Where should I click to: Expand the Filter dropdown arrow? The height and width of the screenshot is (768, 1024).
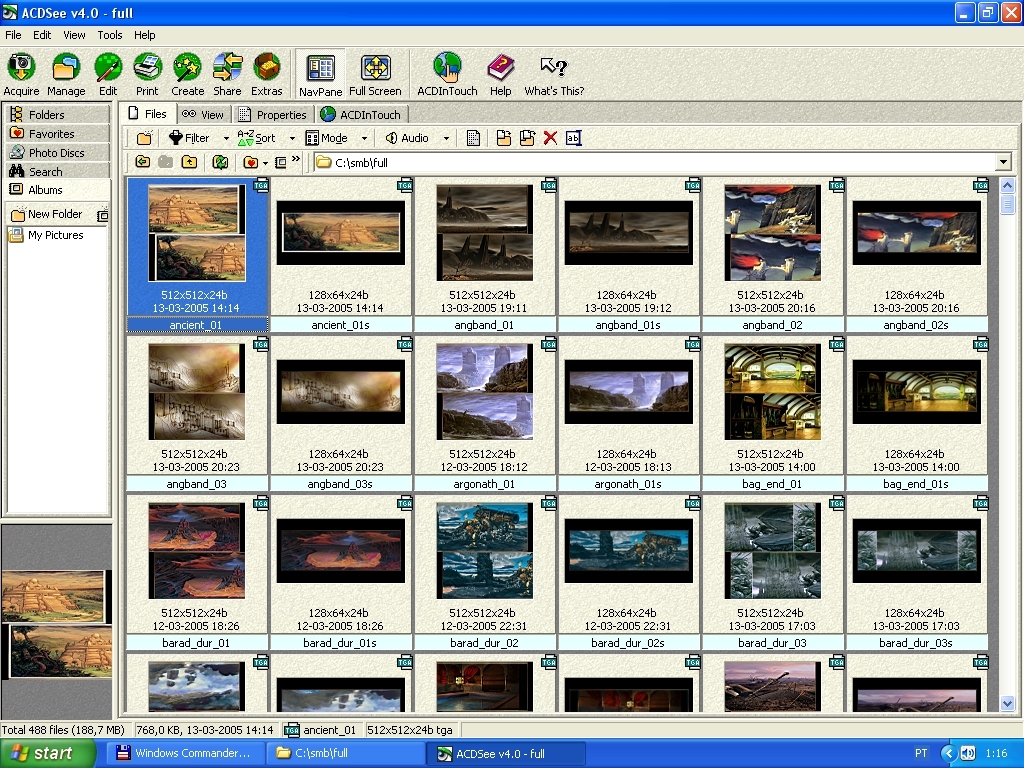coord(226,139)
